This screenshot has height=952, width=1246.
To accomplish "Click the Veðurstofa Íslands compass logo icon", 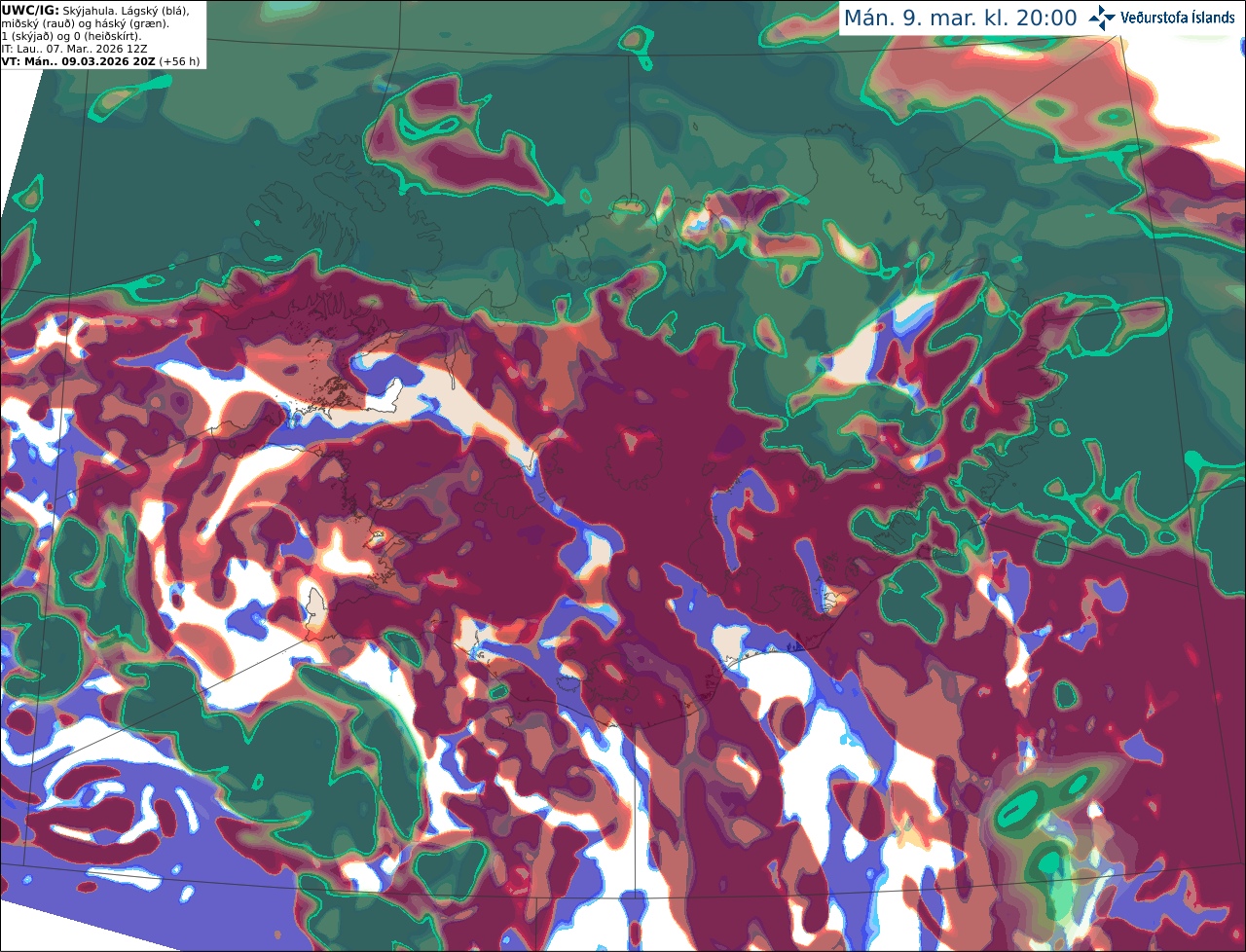I will [1102, 18].
